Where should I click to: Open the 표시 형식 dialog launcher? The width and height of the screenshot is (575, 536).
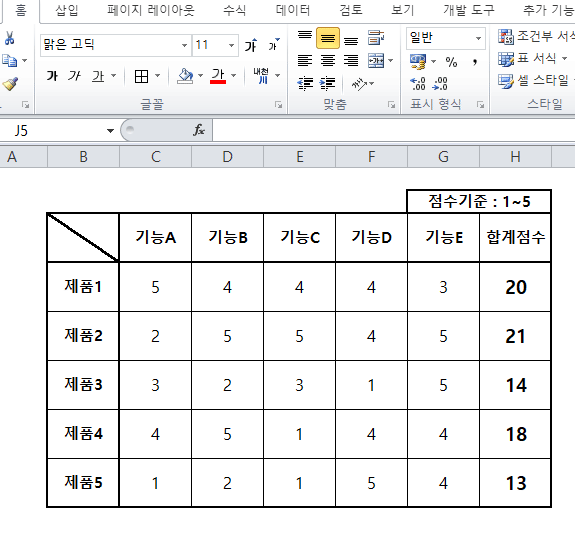click(480, 105)
